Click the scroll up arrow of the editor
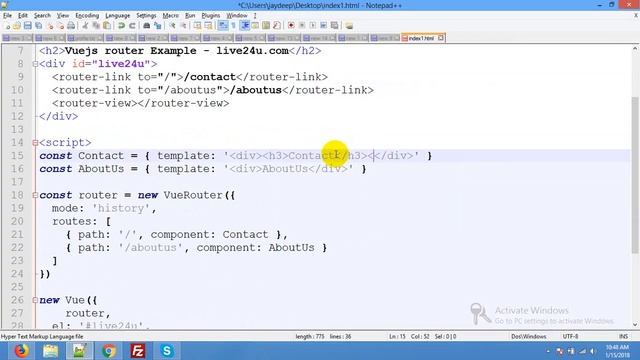 635,49
